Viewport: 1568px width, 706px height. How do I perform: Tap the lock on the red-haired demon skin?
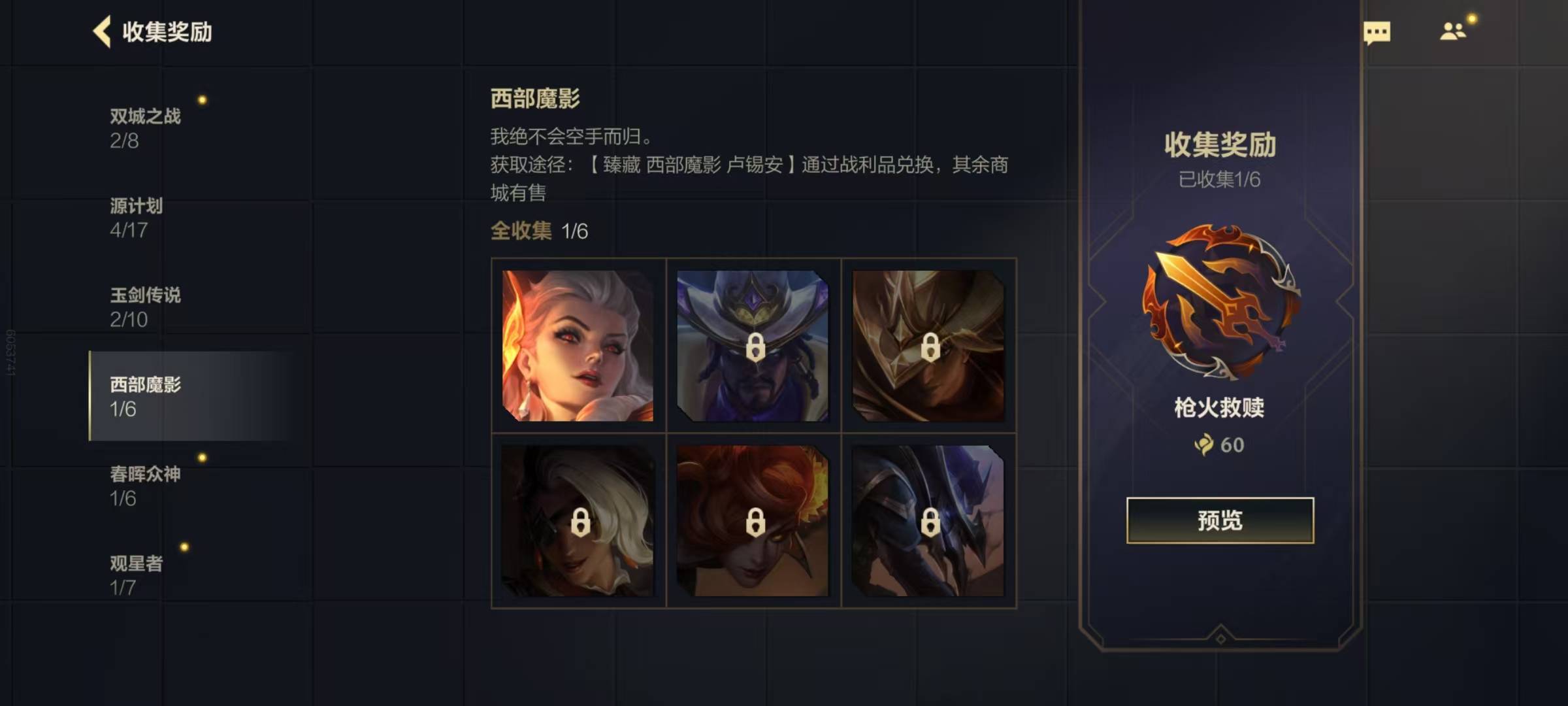coord(755,522)
